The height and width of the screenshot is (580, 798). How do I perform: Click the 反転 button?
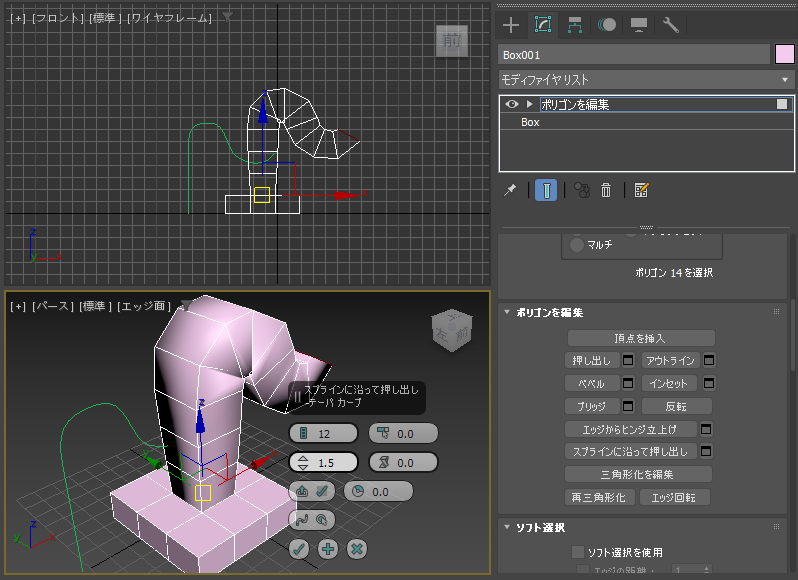click(x=676, y=407)
